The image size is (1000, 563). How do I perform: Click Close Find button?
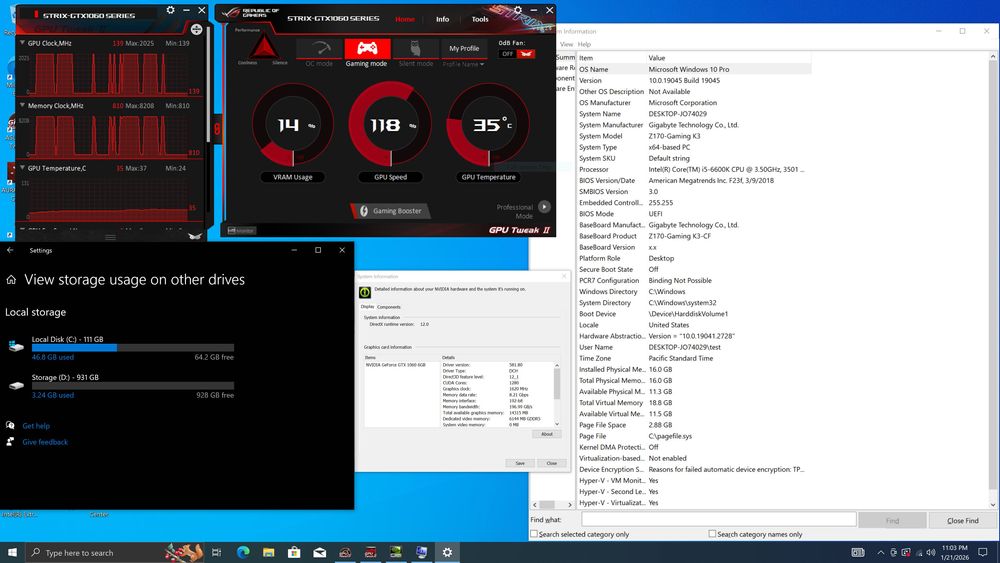(x=962, y=520)
